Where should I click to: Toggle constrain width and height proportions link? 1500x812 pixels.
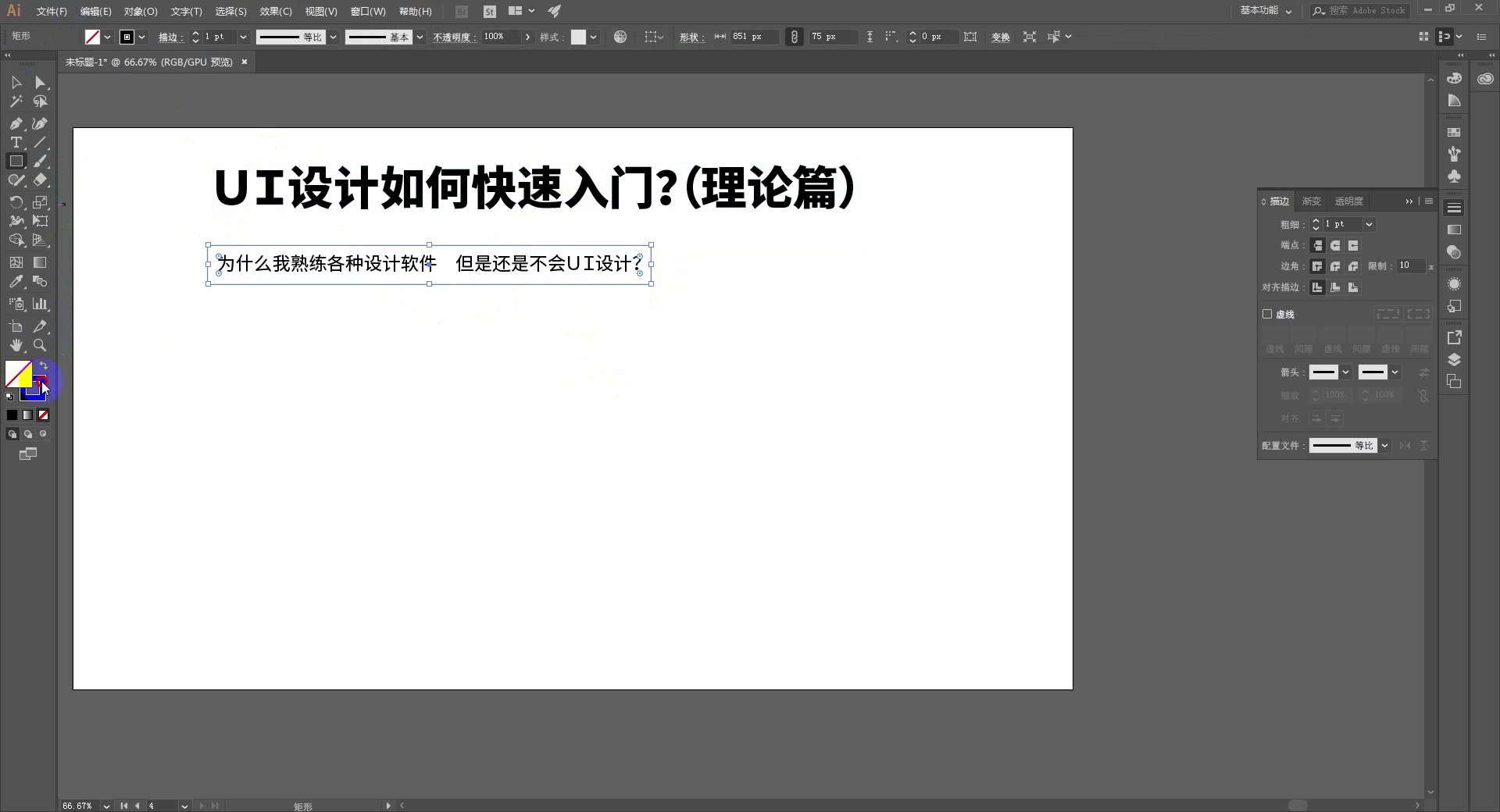pos(794,37)
